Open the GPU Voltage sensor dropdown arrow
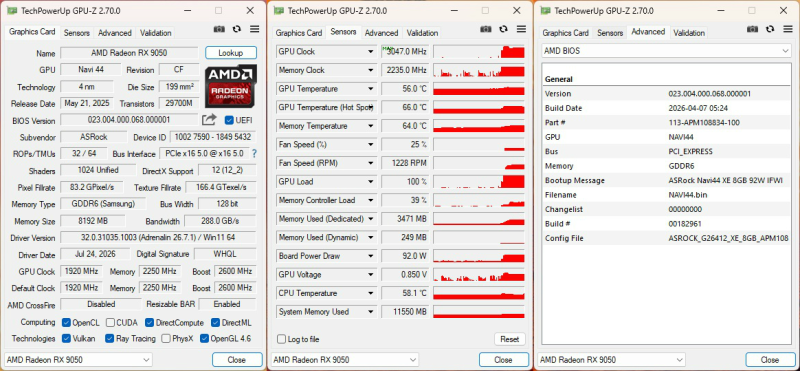The height and width of the screenshot is (371, 800). pyautogui.click(x=371, y=275)
